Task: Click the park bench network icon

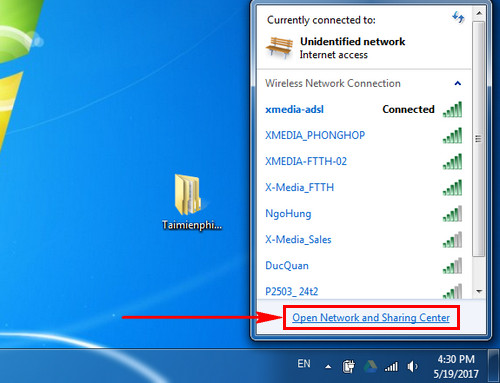Action: [279, 47]
